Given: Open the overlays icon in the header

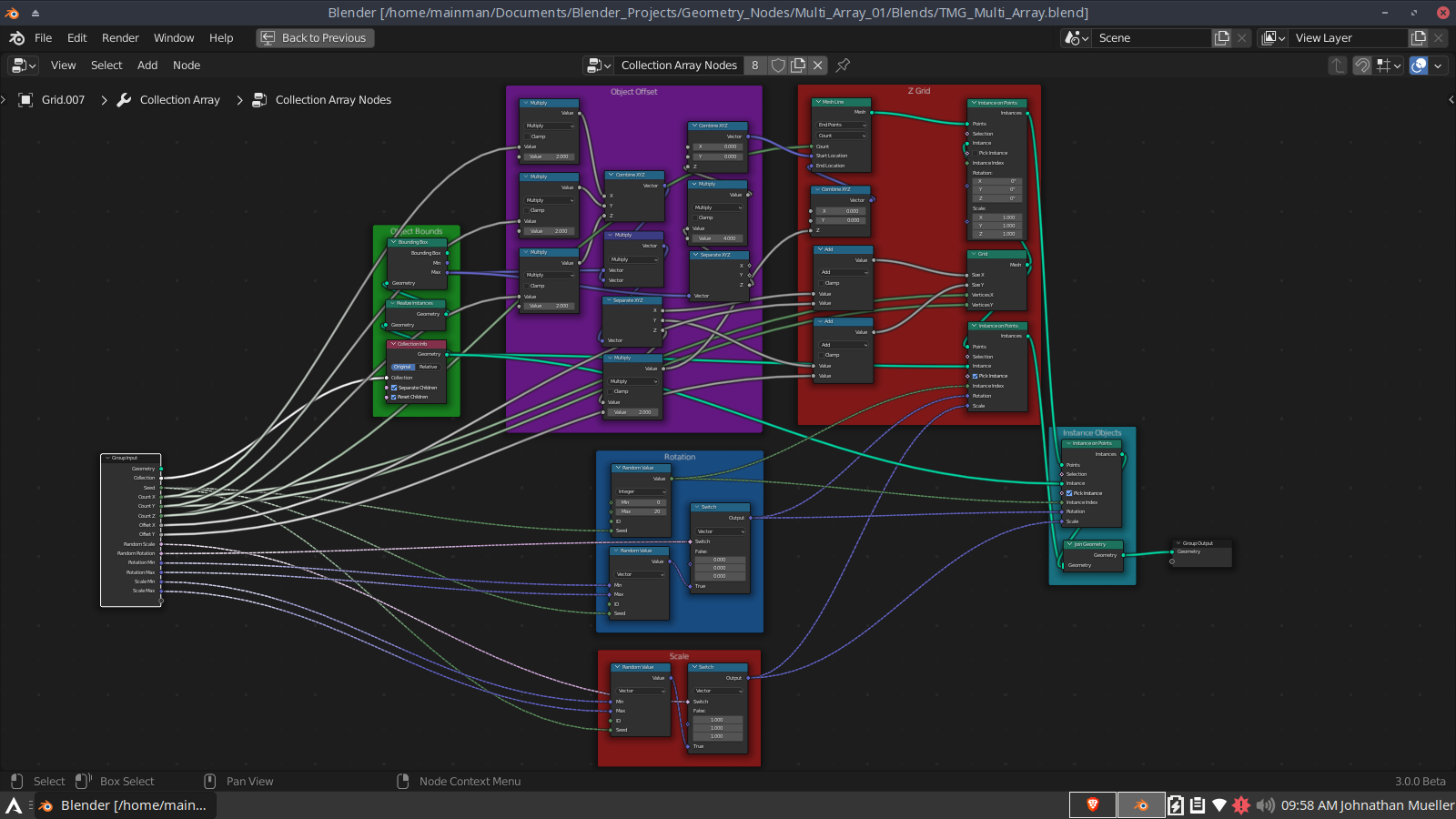Looking at the screenshot, I should [x=1418, y=65].
